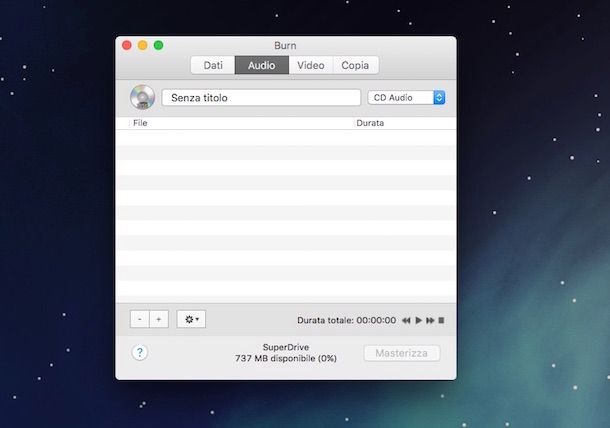Viewport: 610px width, 428px height.
Task: Open the Video tab
Action: click(310, 65)
